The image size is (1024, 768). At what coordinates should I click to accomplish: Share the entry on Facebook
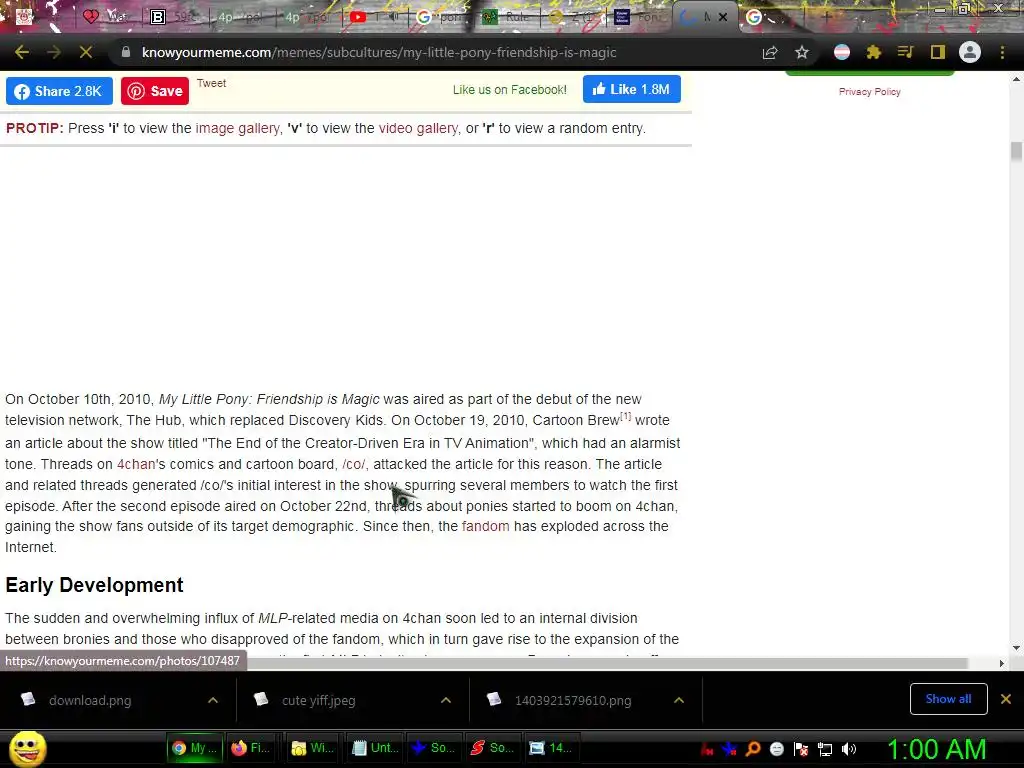[x=59, y=91]
